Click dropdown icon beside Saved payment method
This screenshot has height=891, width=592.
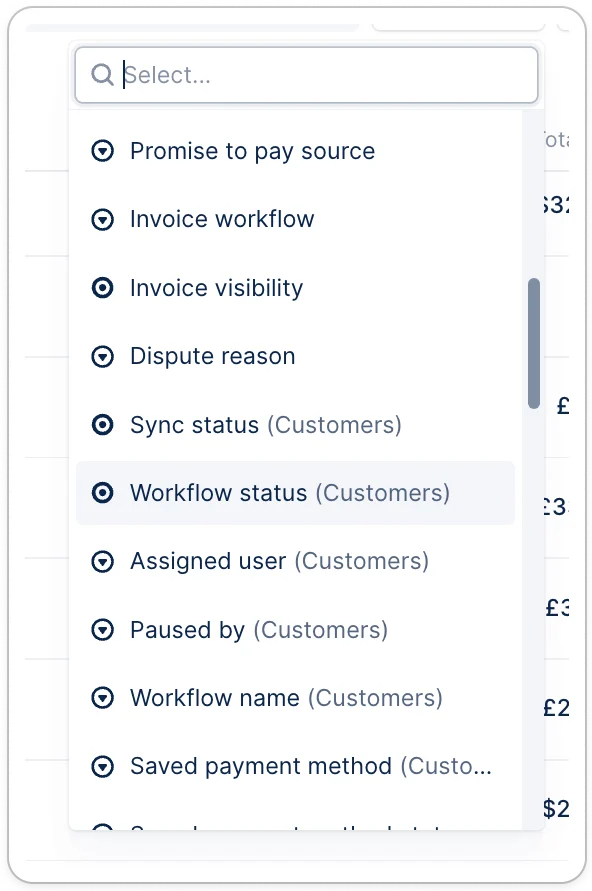coord(102,766)
